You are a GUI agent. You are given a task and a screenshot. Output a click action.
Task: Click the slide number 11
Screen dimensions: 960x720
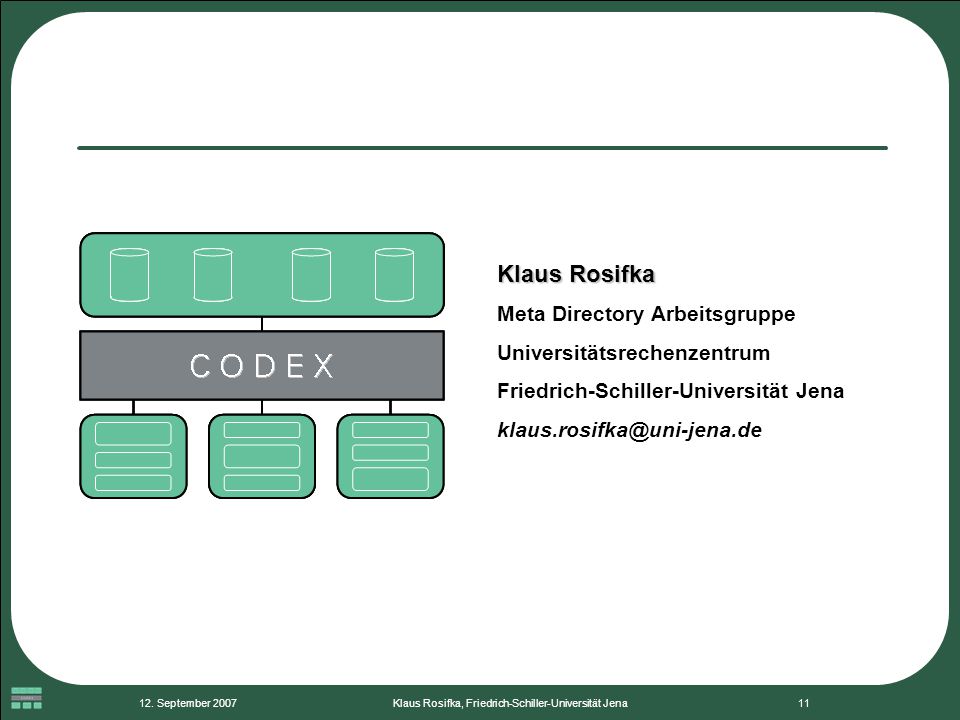804,703
